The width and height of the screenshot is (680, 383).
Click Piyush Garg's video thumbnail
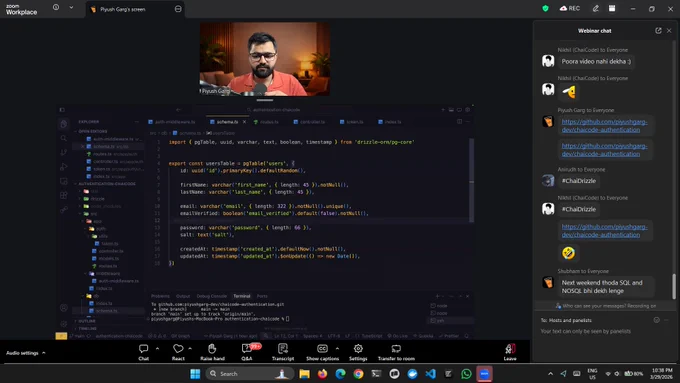tap(265, 59)
